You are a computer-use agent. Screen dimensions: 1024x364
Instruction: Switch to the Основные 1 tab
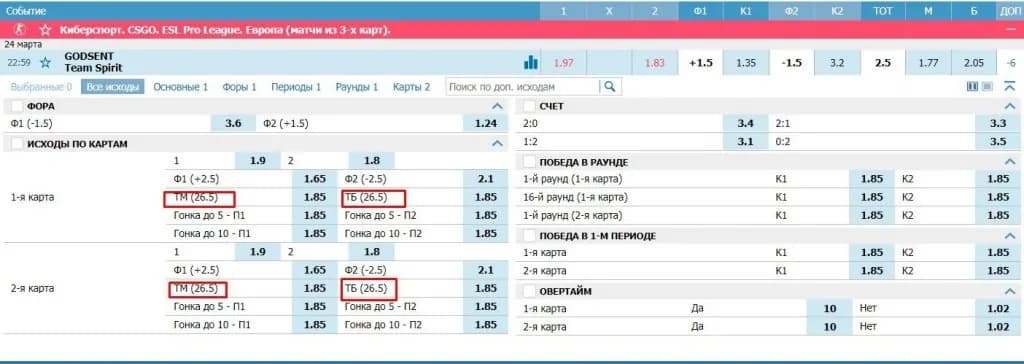[181, 87]
